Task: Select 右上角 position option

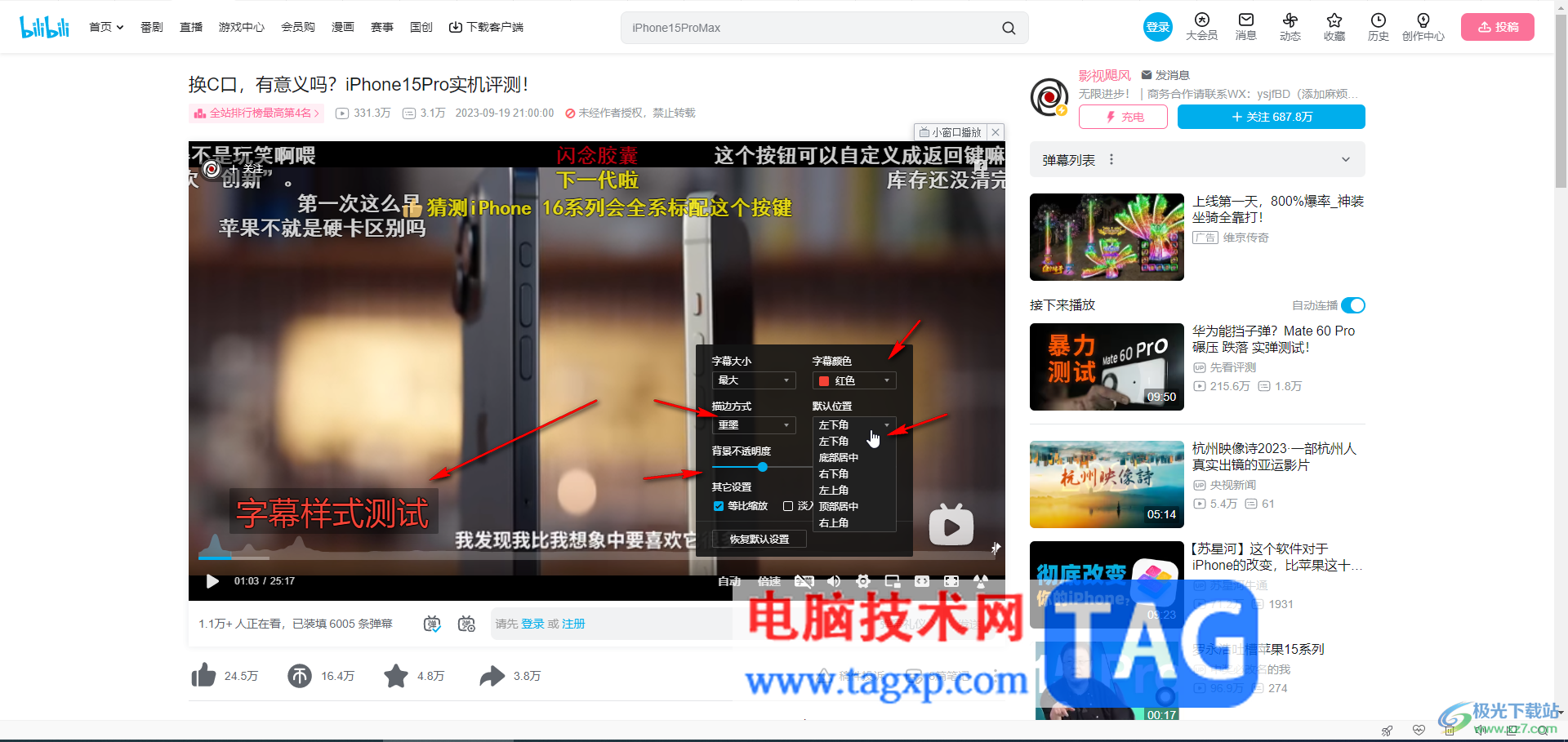Action: 854,523
